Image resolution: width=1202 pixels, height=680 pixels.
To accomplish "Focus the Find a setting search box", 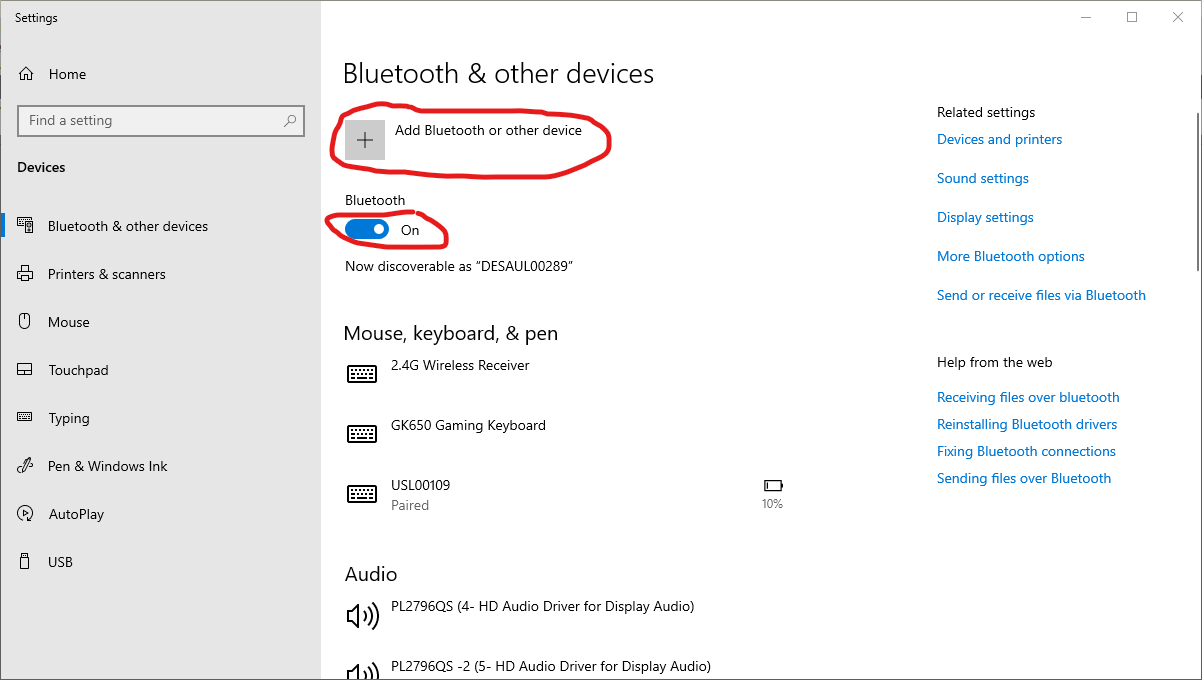I will (x=150, y=121).
